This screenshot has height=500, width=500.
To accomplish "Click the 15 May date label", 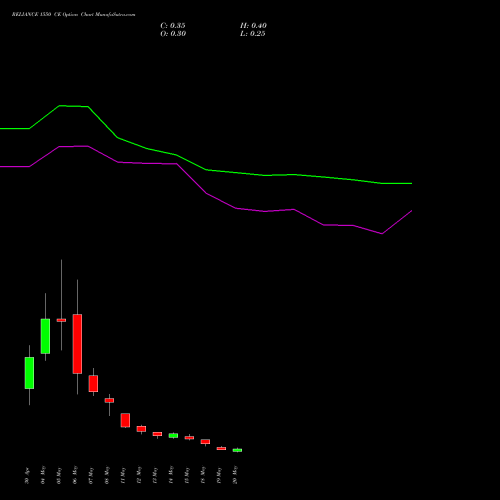I will coord(187,476).
